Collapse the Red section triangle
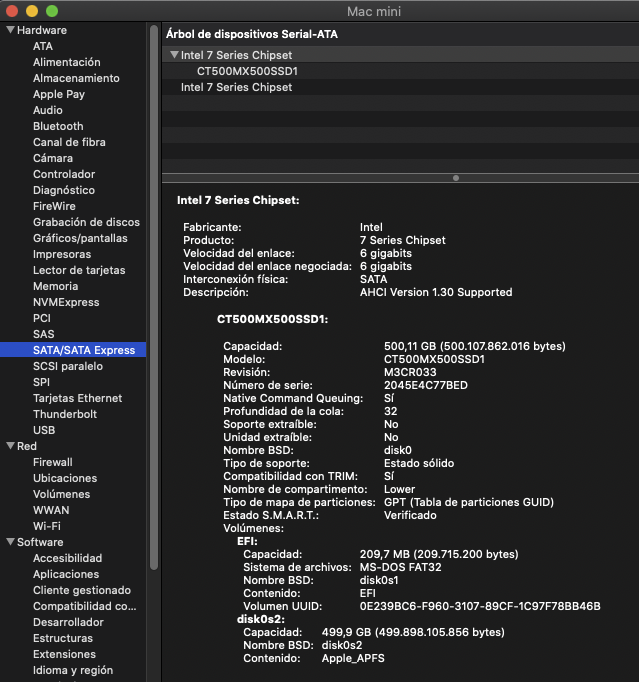 (x=10, y=446)
